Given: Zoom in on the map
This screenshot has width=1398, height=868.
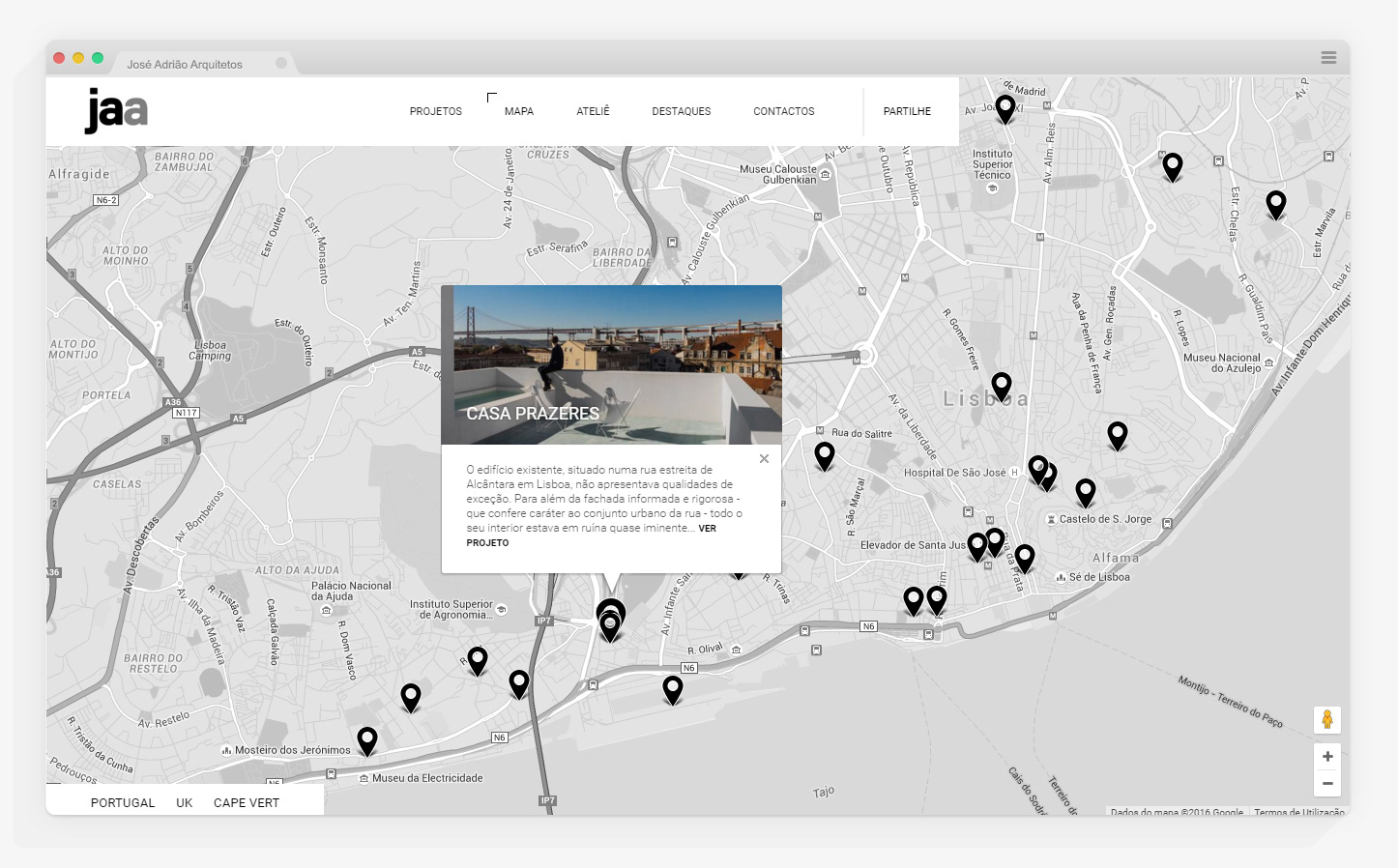Looking at the screenshot, I should click(x=1327, y=757).
